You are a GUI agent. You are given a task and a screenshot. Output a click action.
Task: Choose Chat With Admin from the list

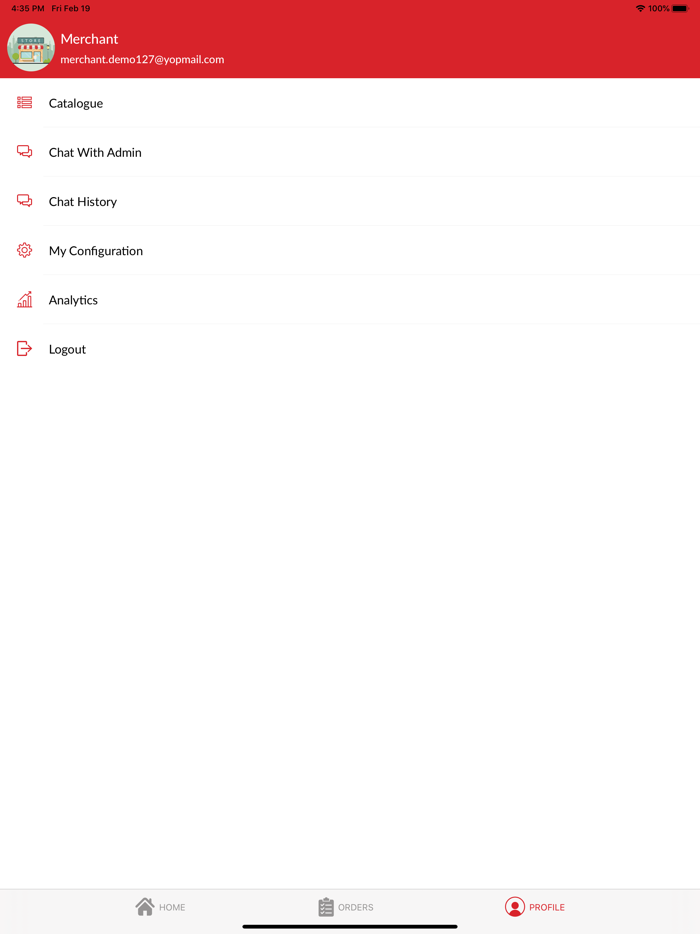click(350, 152)
